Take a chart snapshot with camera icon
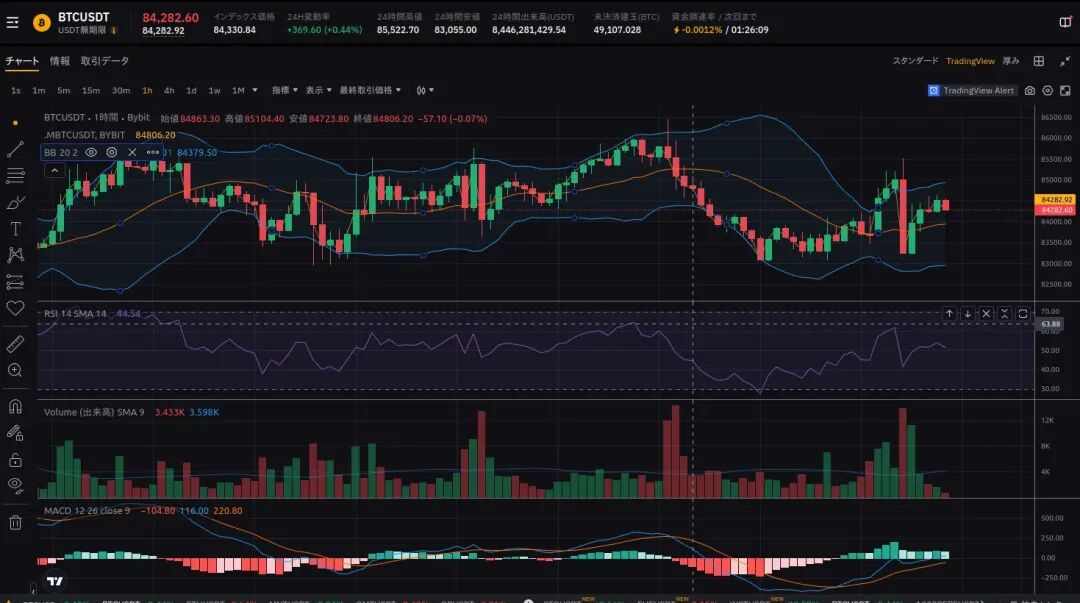Image resolution: width=1080 pixels, height=603 pixels. click(x=1030, y=90)
